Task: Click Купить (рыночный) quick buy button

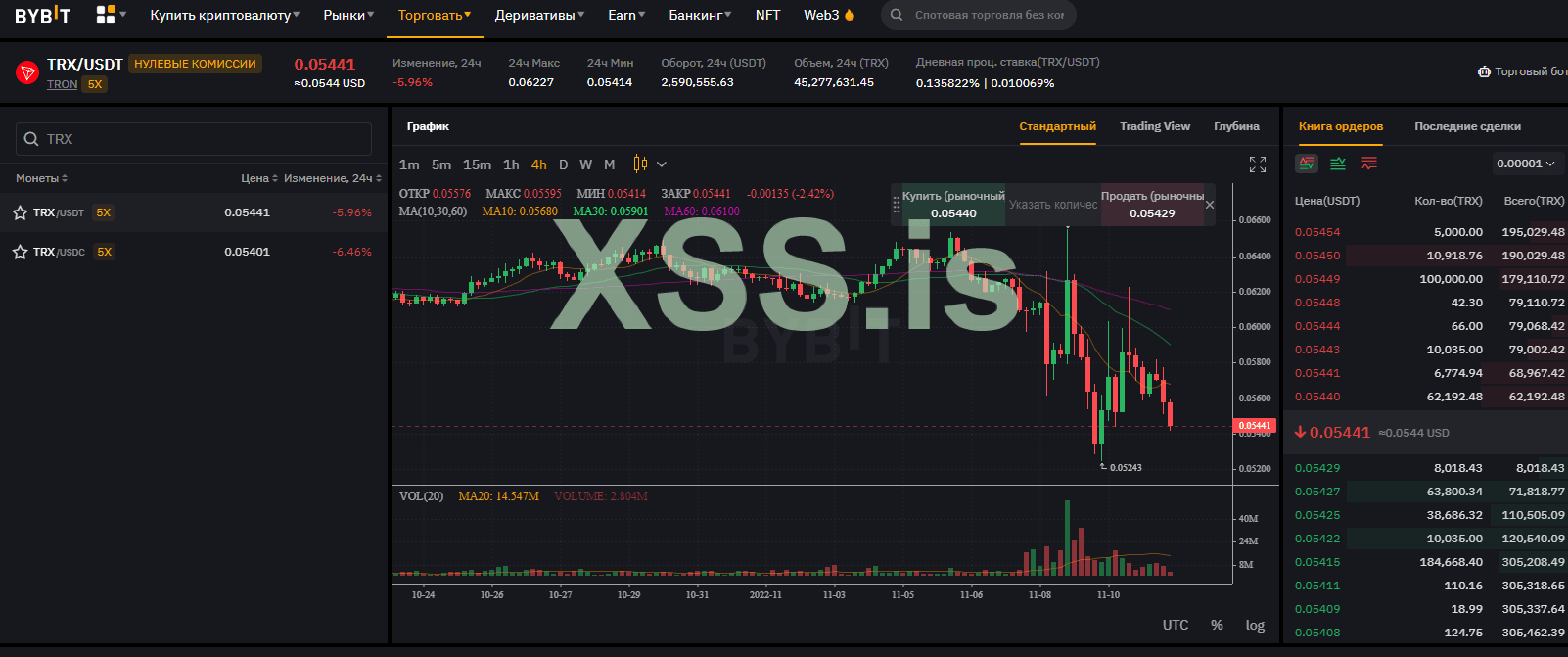Action: (953, 205)
